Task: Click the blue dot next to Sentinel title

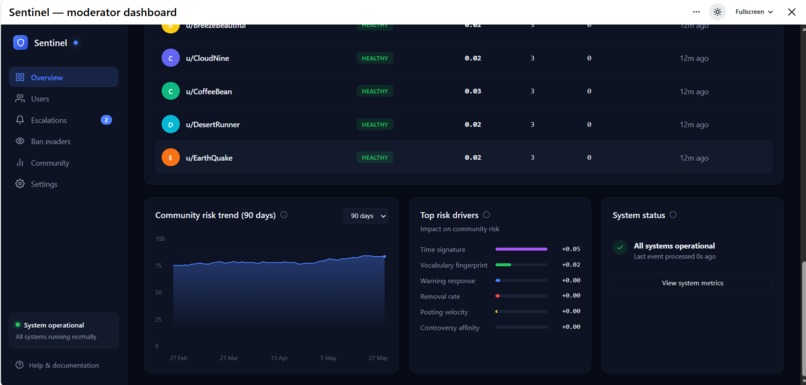Action: pos(76,43)
